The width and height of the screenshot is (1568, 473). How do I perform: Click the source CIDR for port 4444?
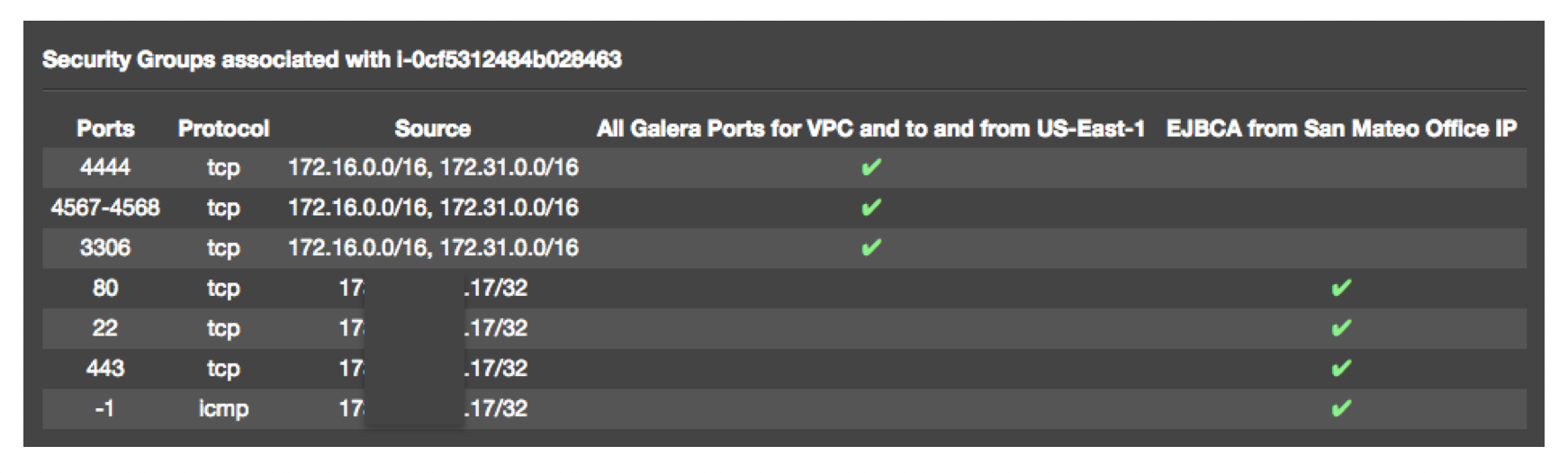[x=432, y=167]
